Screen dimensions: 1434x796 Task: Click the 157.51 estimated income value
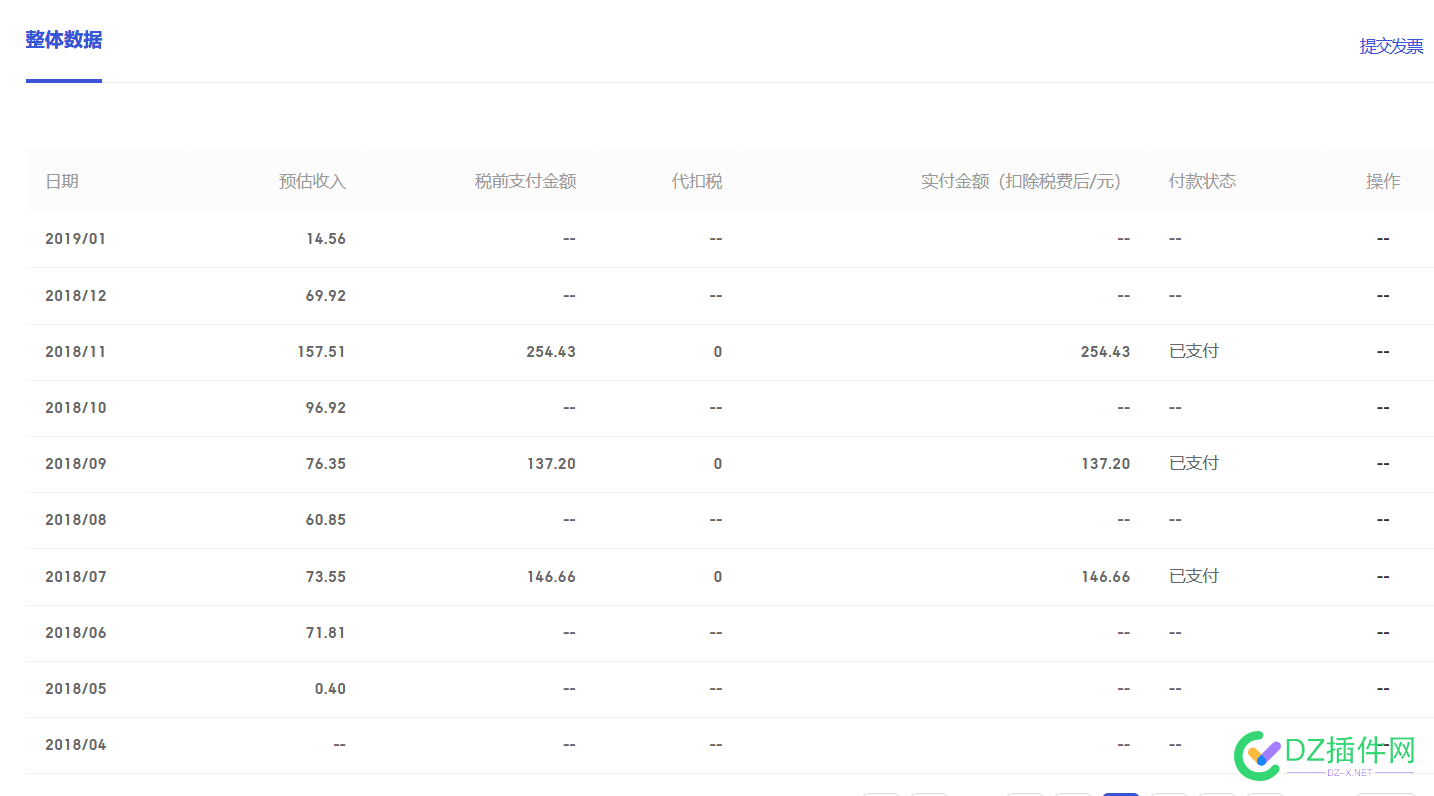point(322,352)
